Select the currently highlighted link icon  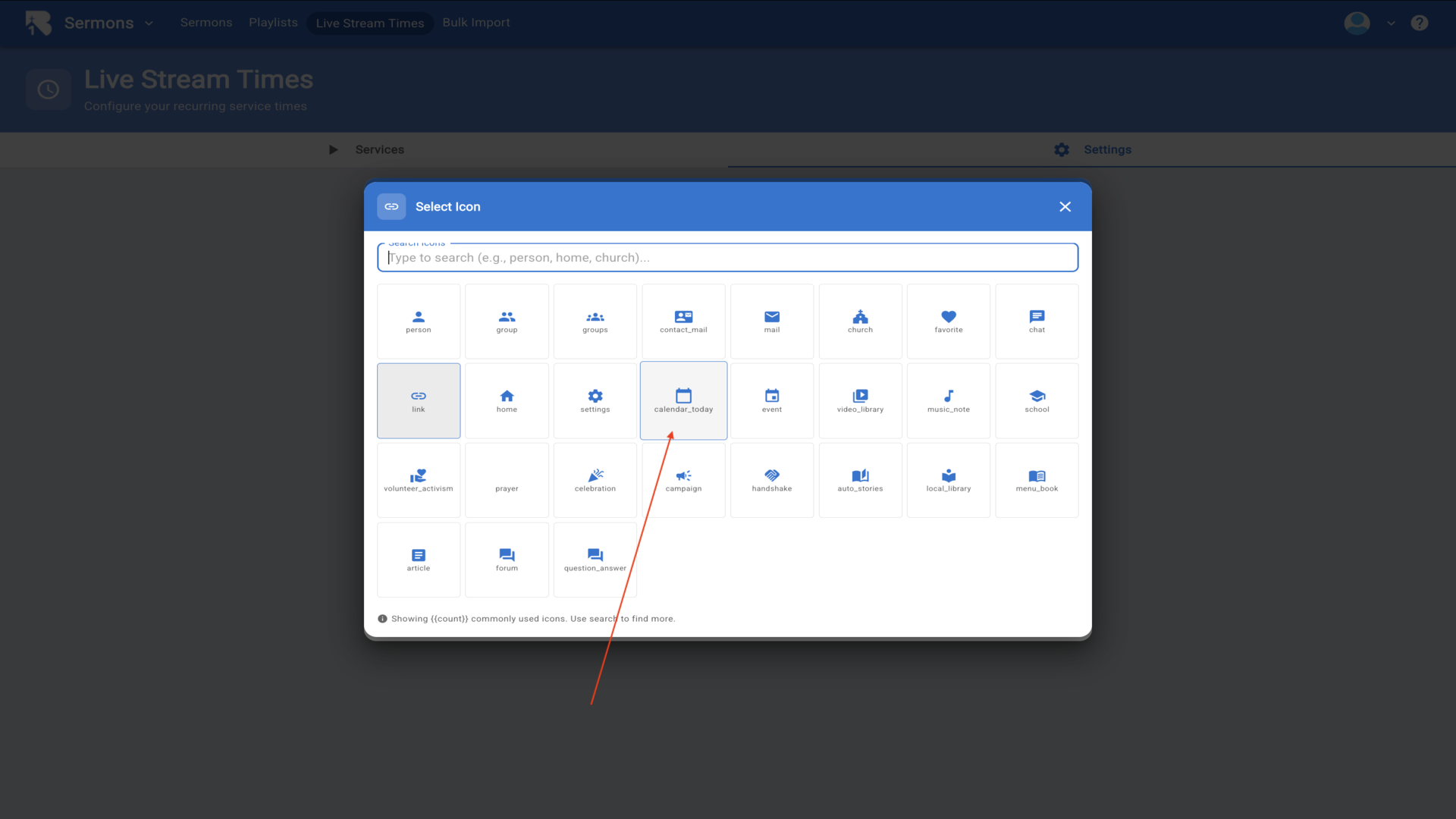tap(418, 400)
